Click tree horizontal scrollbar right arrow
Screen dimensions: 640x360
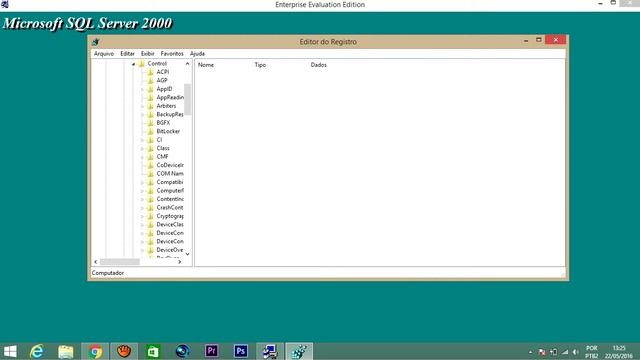point(180,262)
